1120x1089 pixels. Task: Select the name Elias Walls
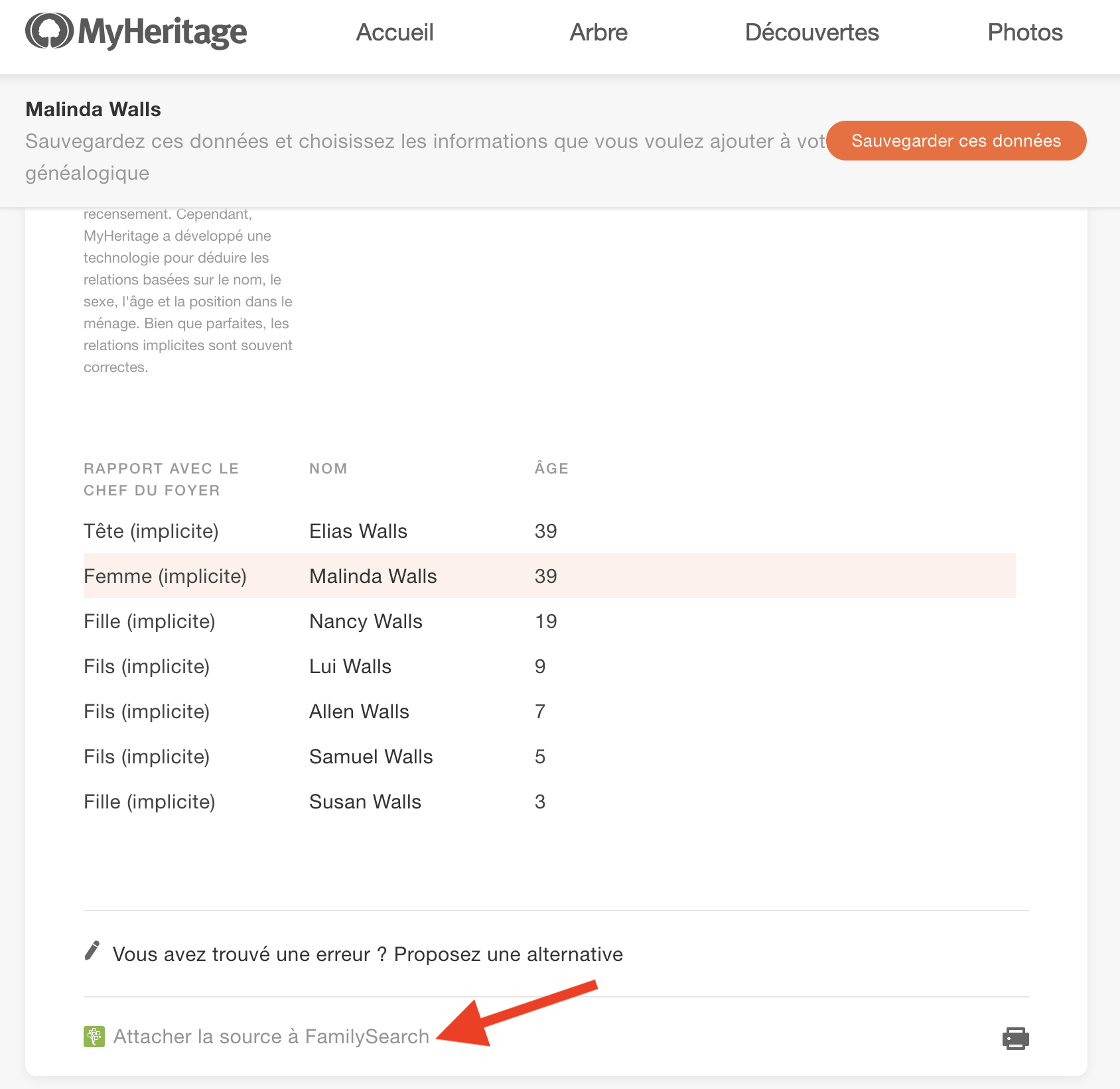pyautogui.click(x=358, y=531)
